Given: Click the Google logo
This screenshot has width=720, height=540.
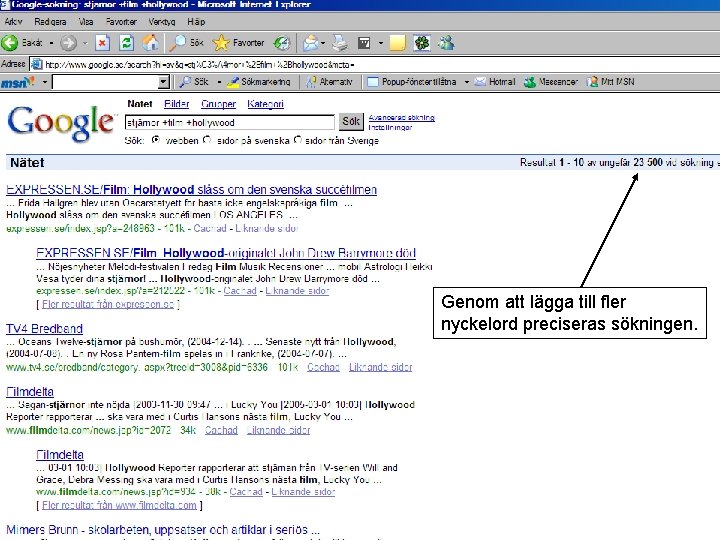Looking at the screenshot, I should [x=60, y=123].
